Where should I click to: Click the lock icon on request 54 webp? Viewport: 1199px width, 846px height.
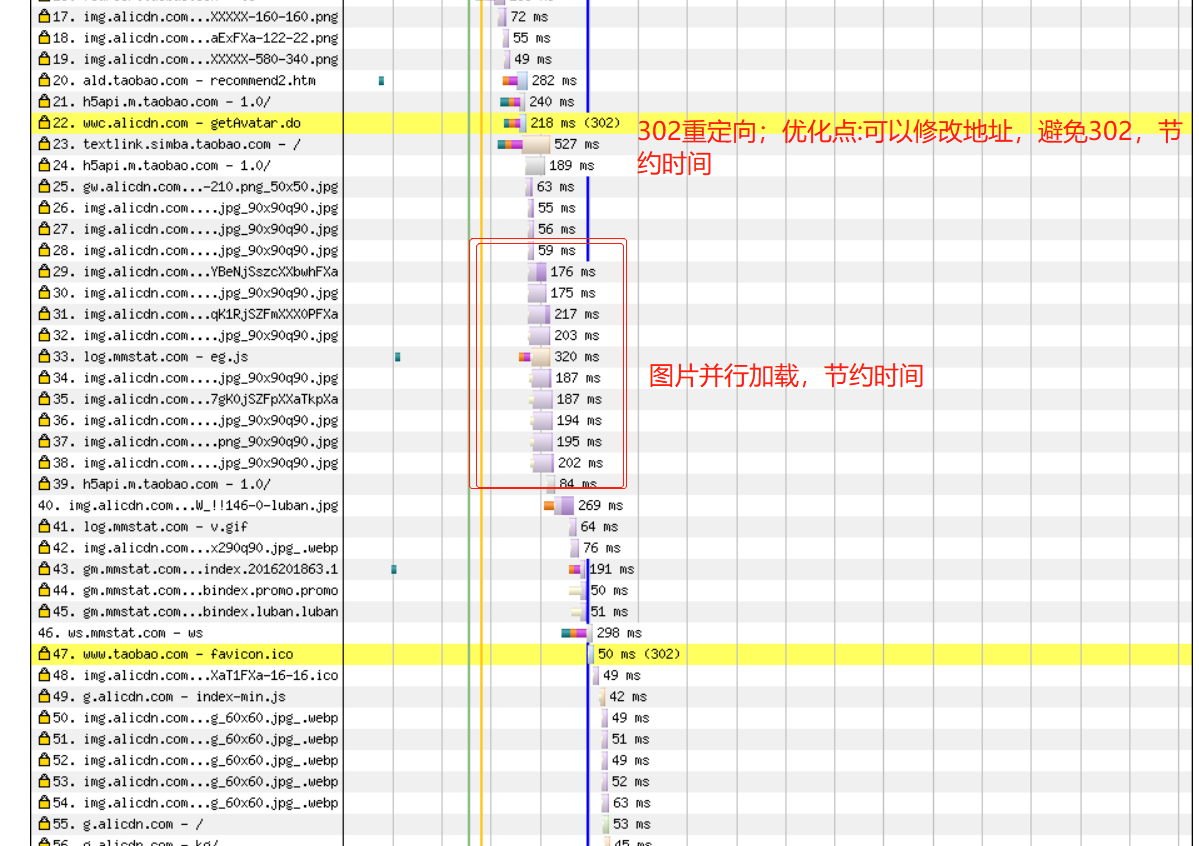(x=44, y=802)
